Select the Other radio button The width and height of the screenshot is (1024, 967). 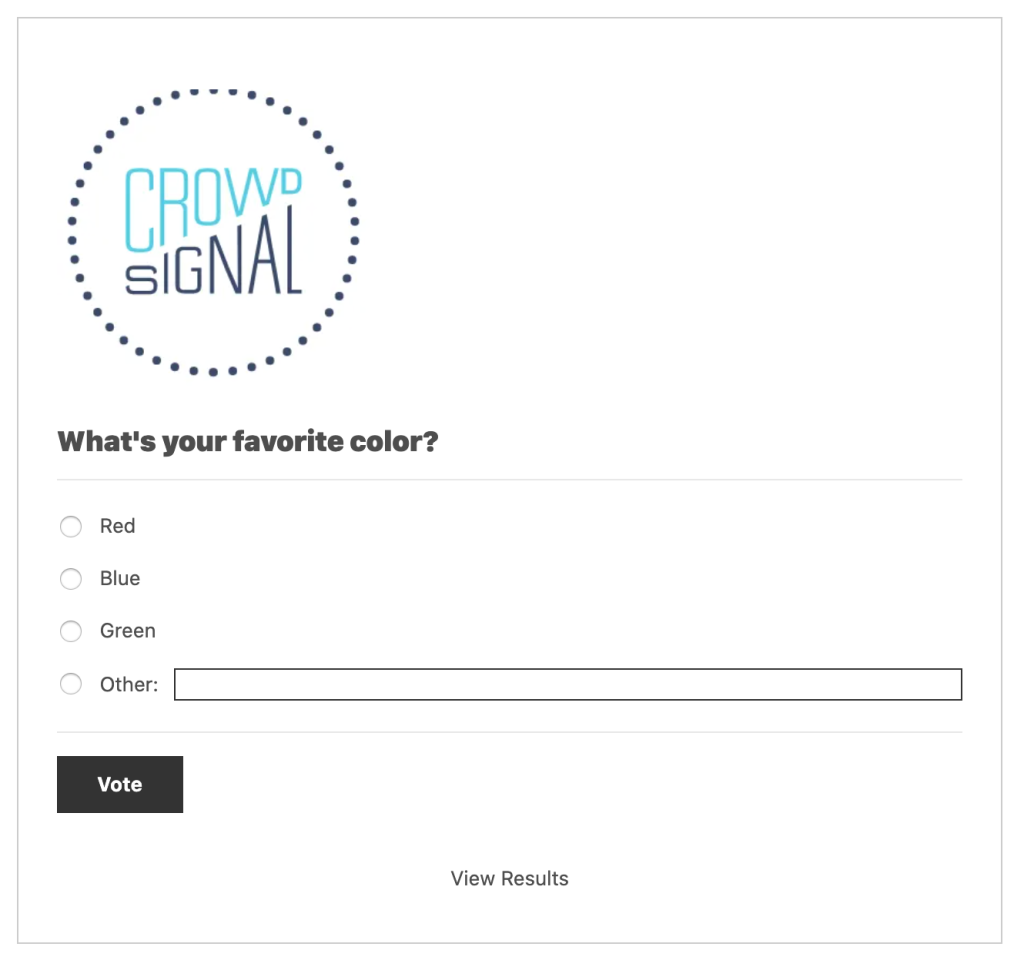(71, 685)
